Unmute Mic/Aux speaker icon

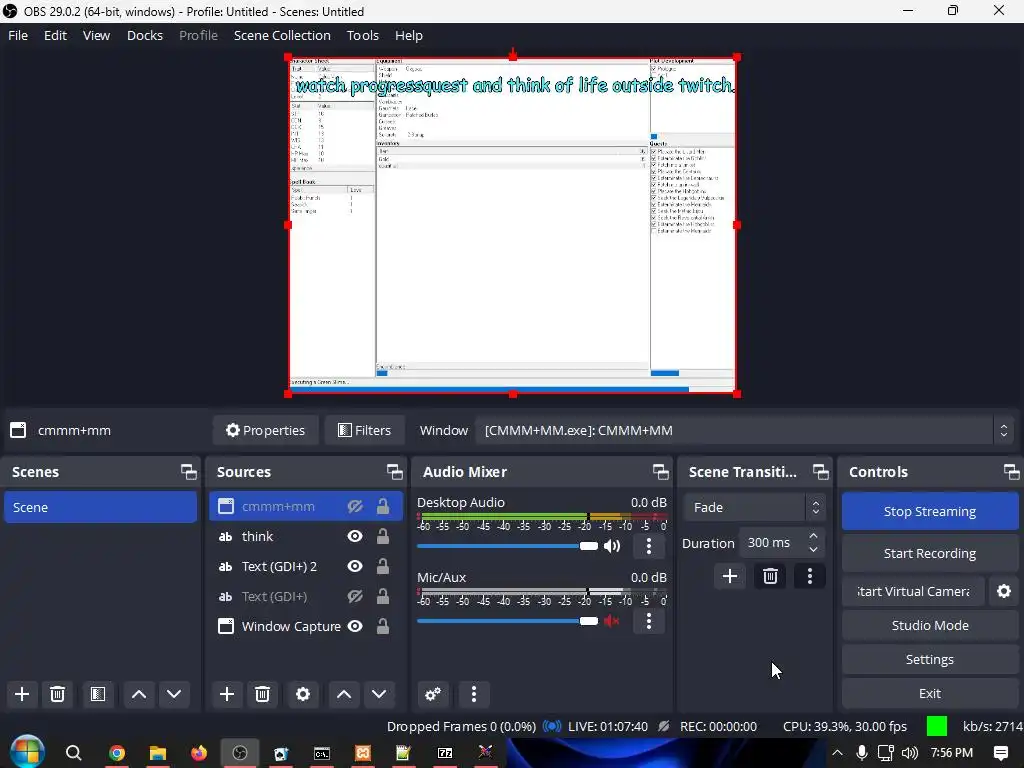(612, 621)
